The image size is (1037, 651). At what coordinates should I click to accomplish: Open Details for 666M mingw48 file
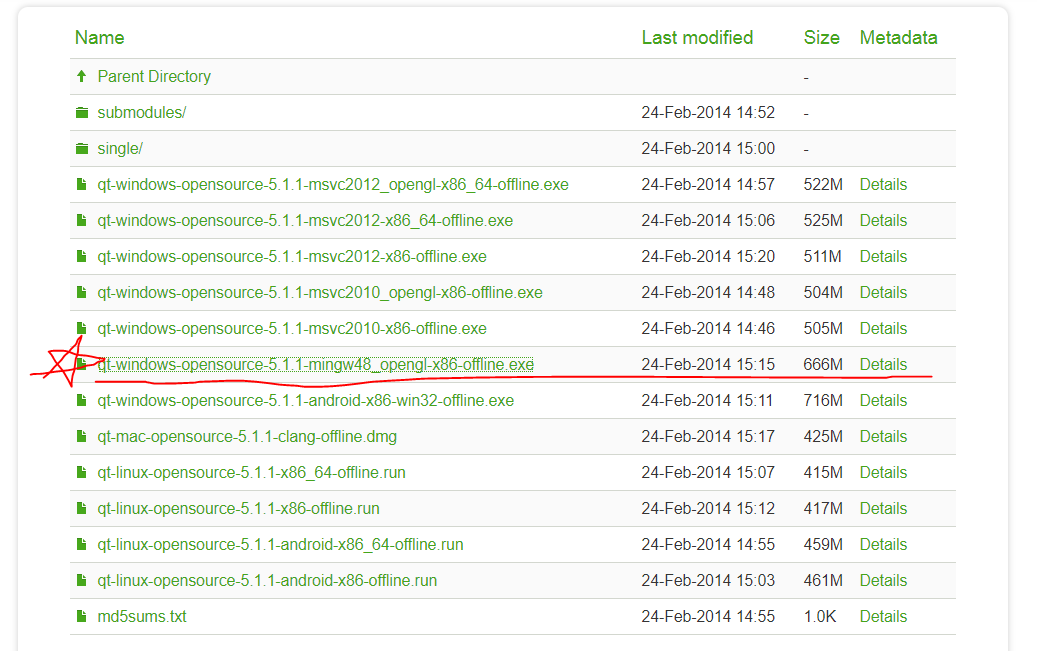pos(883,365)
